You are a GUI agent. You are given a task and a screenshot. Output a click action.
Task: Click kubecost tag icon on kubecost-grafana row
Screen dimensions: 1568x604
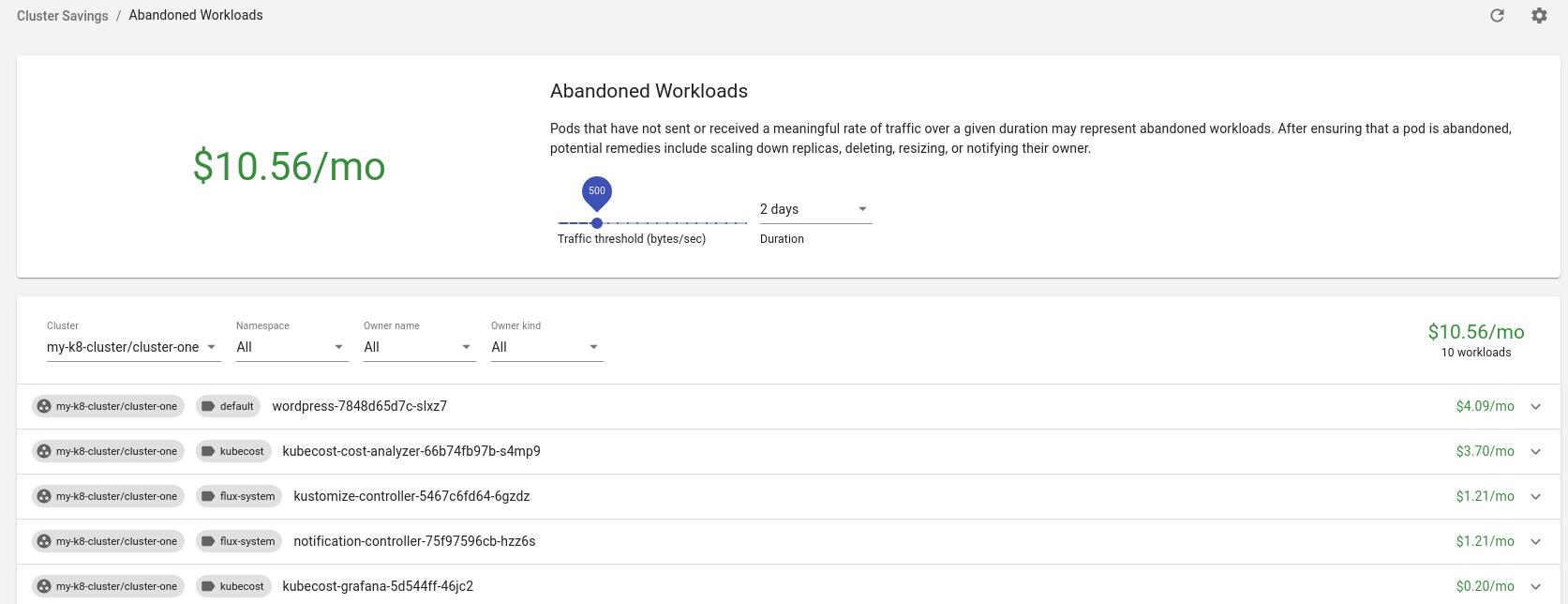click(x=208, y=586)
